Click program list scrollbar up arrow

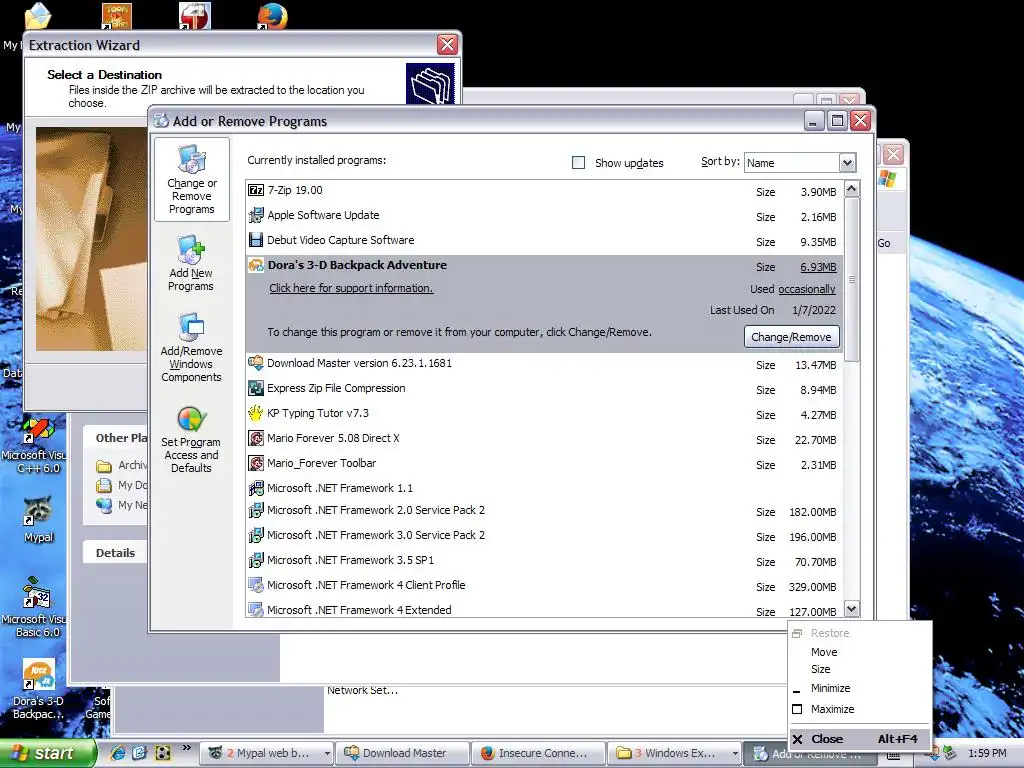[852, 189]
